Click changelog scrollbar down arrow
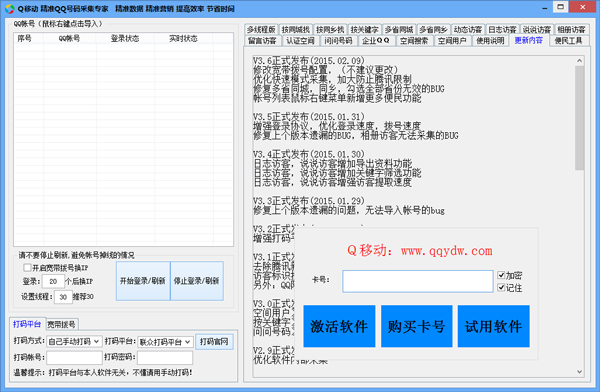Viewport: 600px width, 392px height. (x=579, y=372)
